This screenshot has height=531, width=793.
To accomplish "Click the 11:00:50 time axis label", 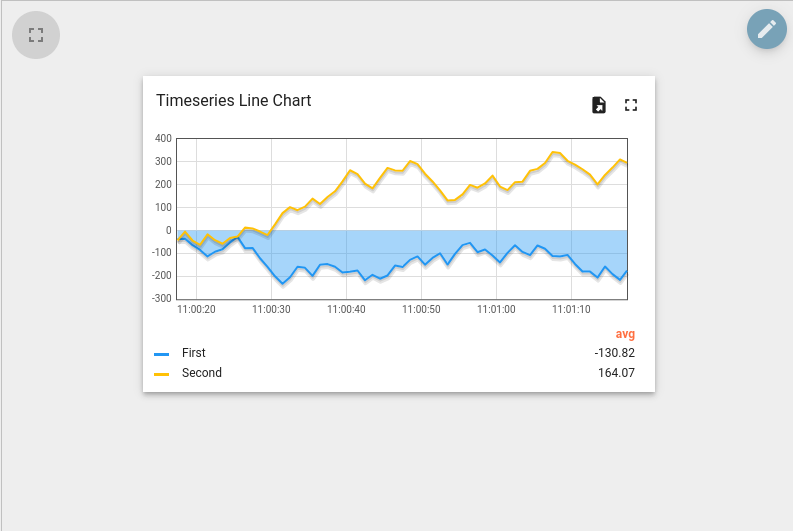I will coord(421,309).
